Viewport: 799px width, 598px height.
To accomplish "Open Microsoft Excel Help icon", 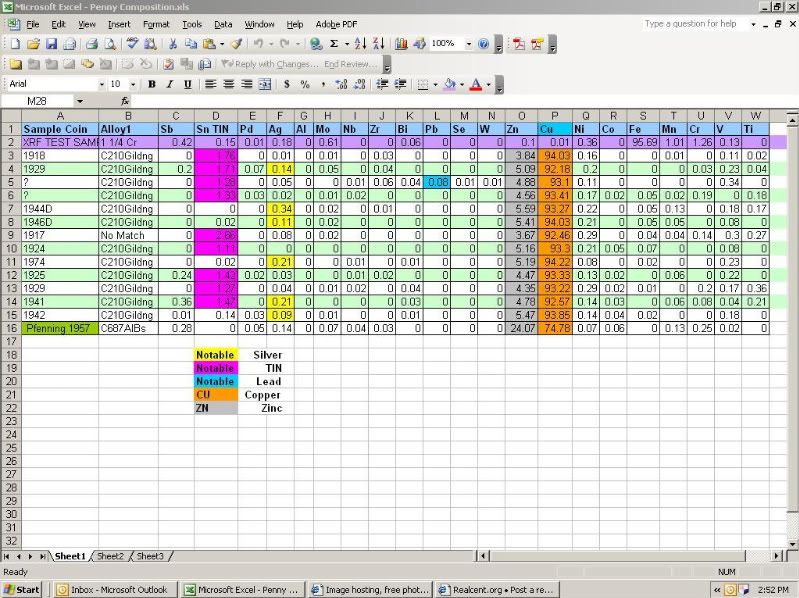I will (x=483, y=44).
